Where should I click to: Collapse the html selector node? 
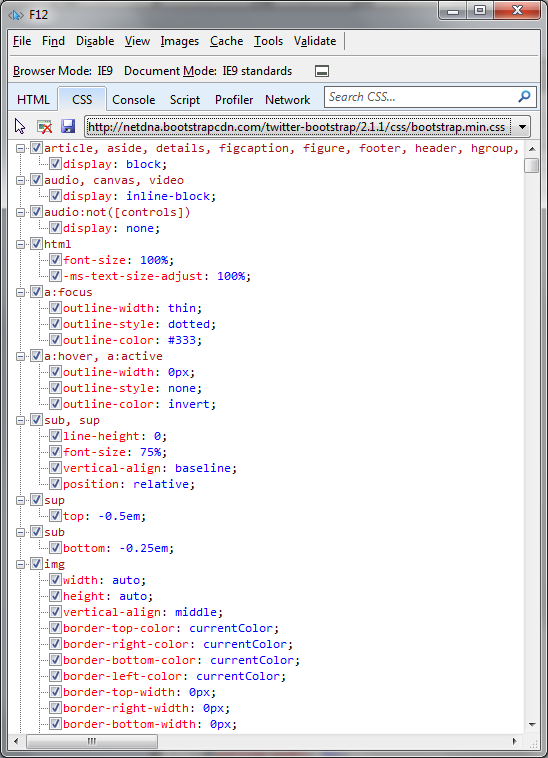pyautogui.click(x=20, y=245)
